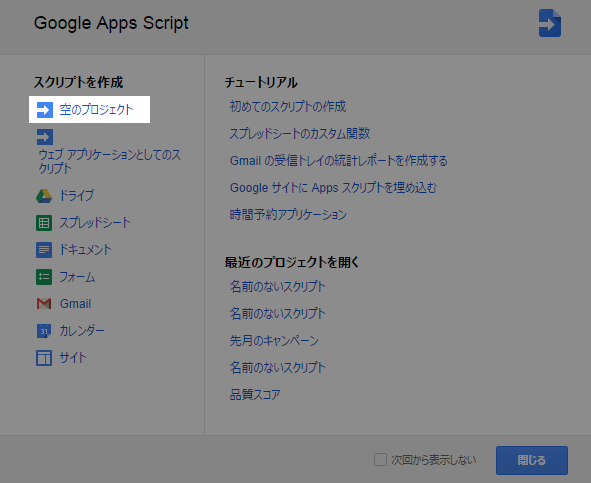Create a script for Gmail
Viewport: 591px width, 483px height.
pyautogui.click(x=75, y=304)
